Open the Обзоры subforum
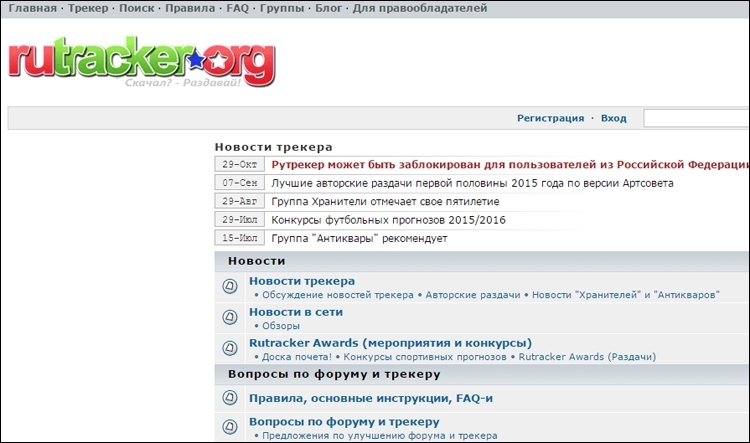 click(281, 326)
